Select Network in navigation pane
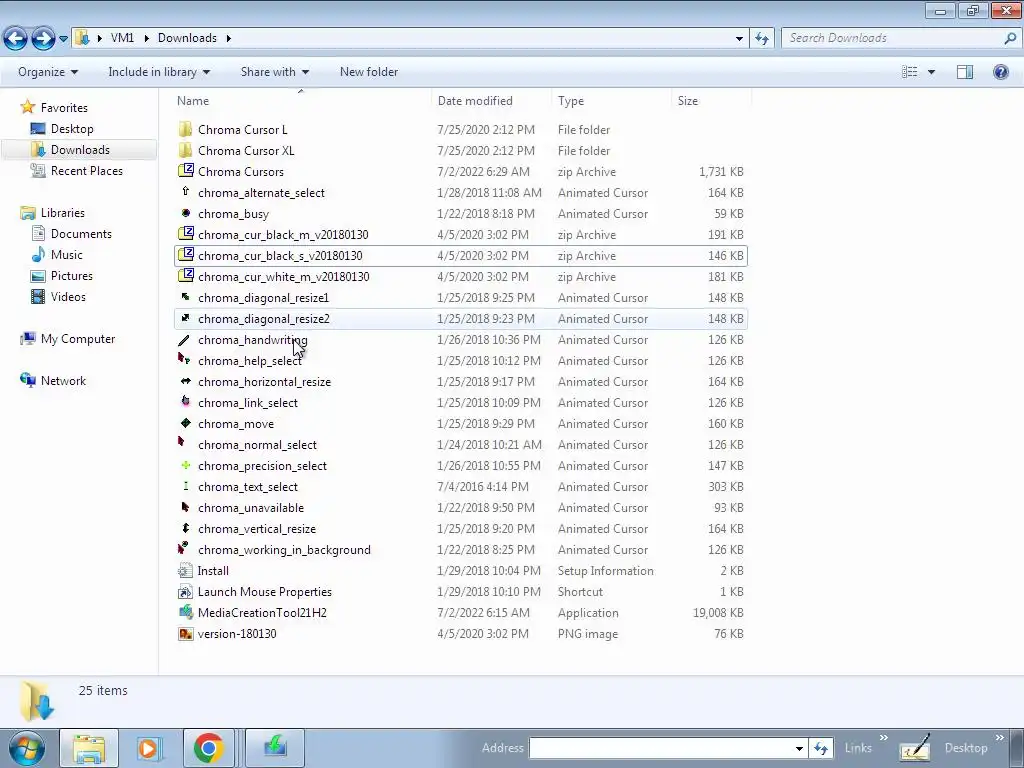The height and width of the screenshot is (768, 1024). [54, 380]
